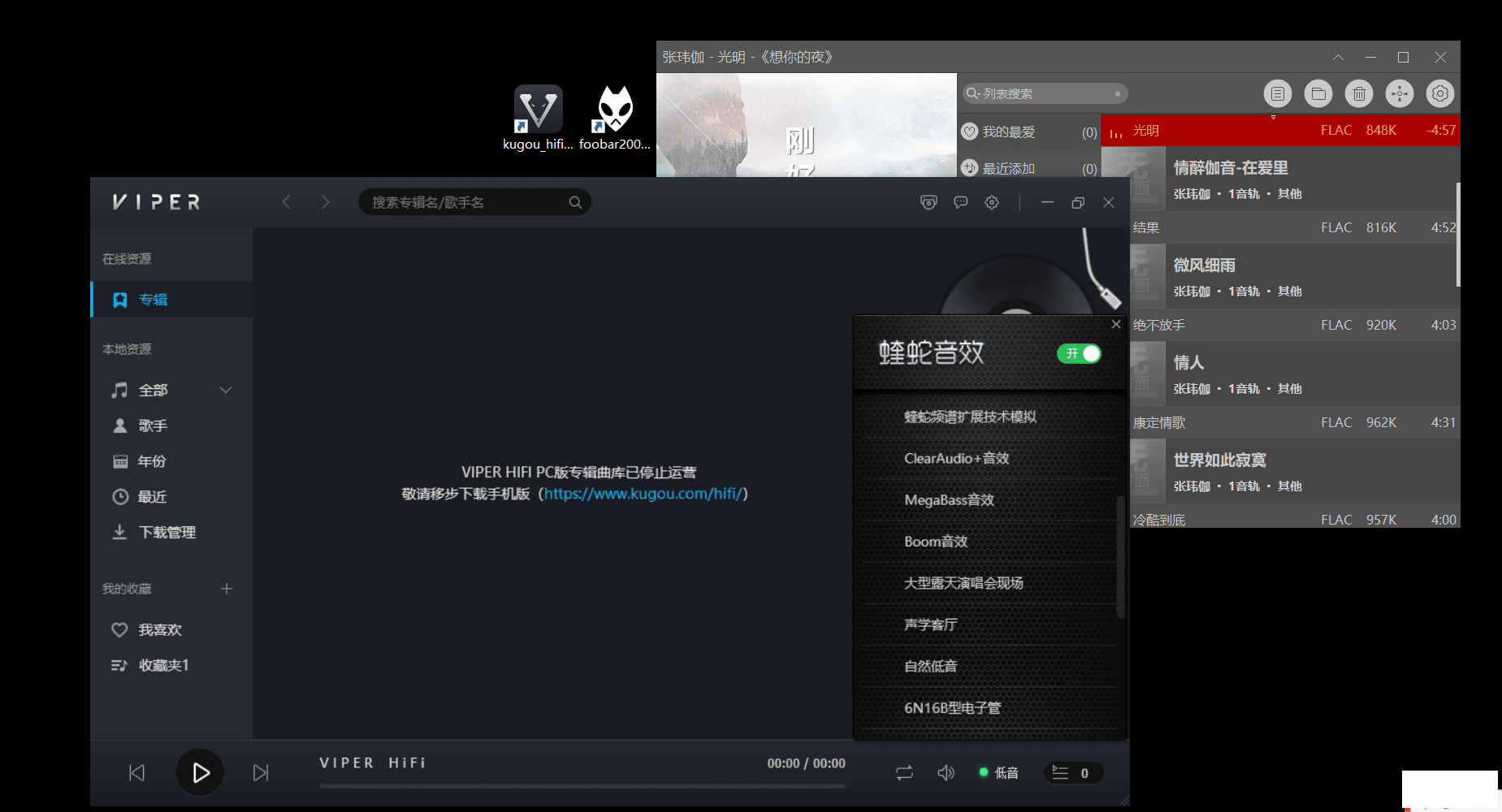Open the kugou_hifi desktop shortcut
The height and width of the screenshot is (812, 1502).
(538, 118)
